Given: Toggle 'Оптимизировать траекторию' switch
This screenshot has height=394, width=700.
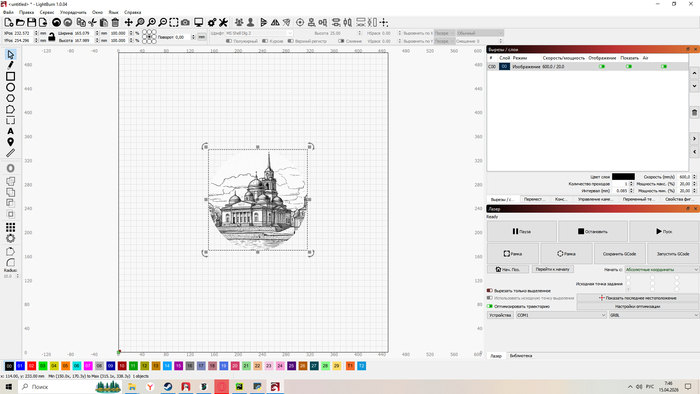Looking at the screenshot, I should point(490,307).
